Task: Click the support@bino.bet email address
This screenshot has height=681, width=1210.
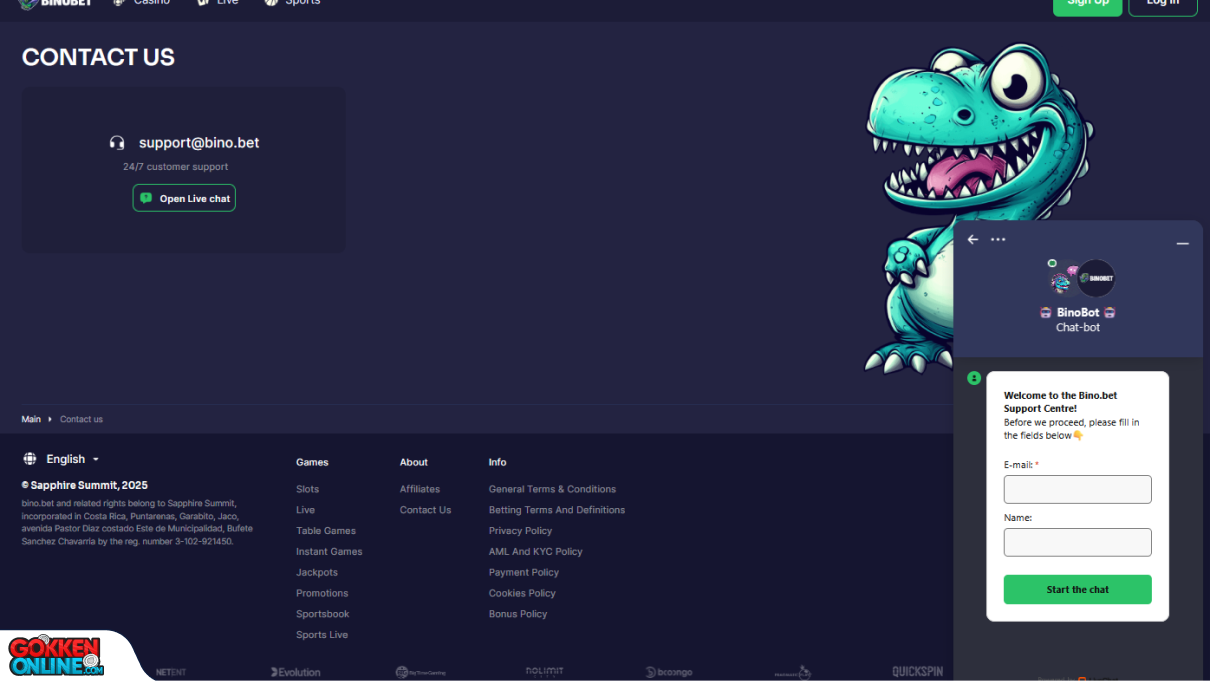Action: pyautogui.click(x=199, y=143)
